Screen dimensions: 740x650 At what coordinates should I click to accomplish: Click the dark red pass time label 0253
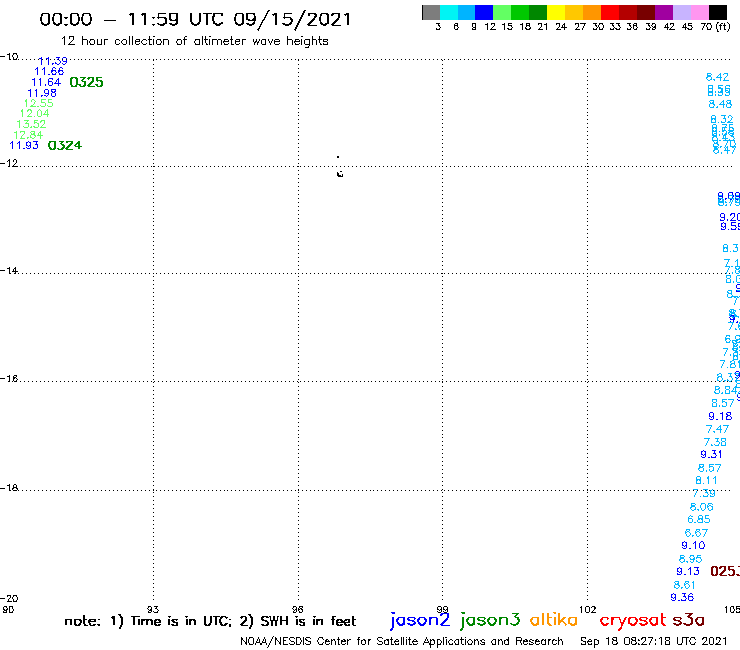[x=725, y=571]
